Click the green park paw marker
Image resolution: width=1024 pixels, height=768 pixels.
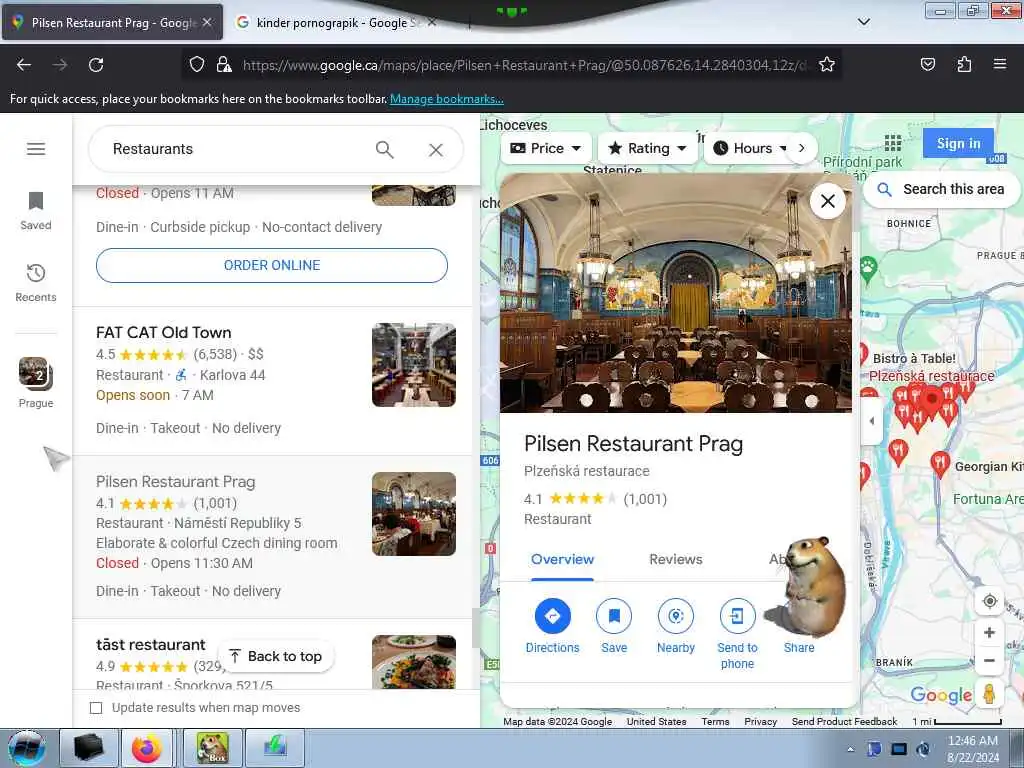click(x=868, y=269)
